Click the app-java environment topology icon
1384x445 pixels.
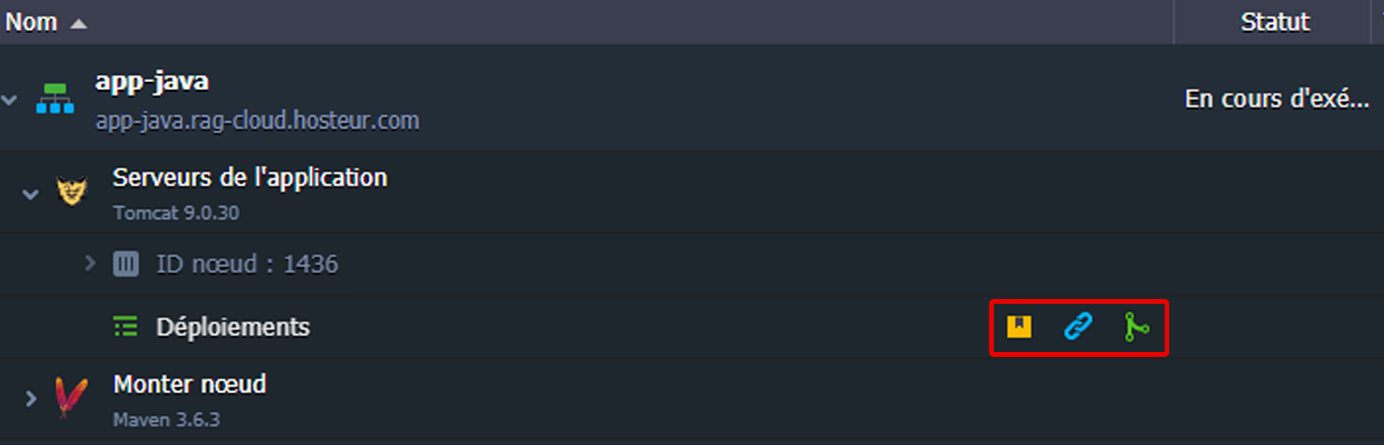coord(55,99)
